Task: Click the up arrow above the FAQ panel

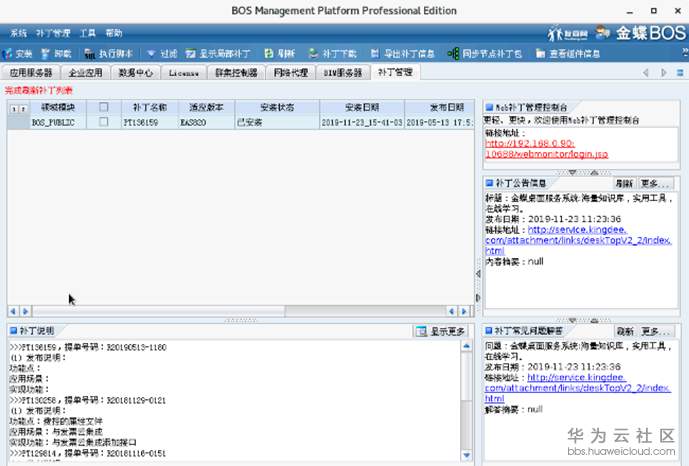Action: [594, 320]
